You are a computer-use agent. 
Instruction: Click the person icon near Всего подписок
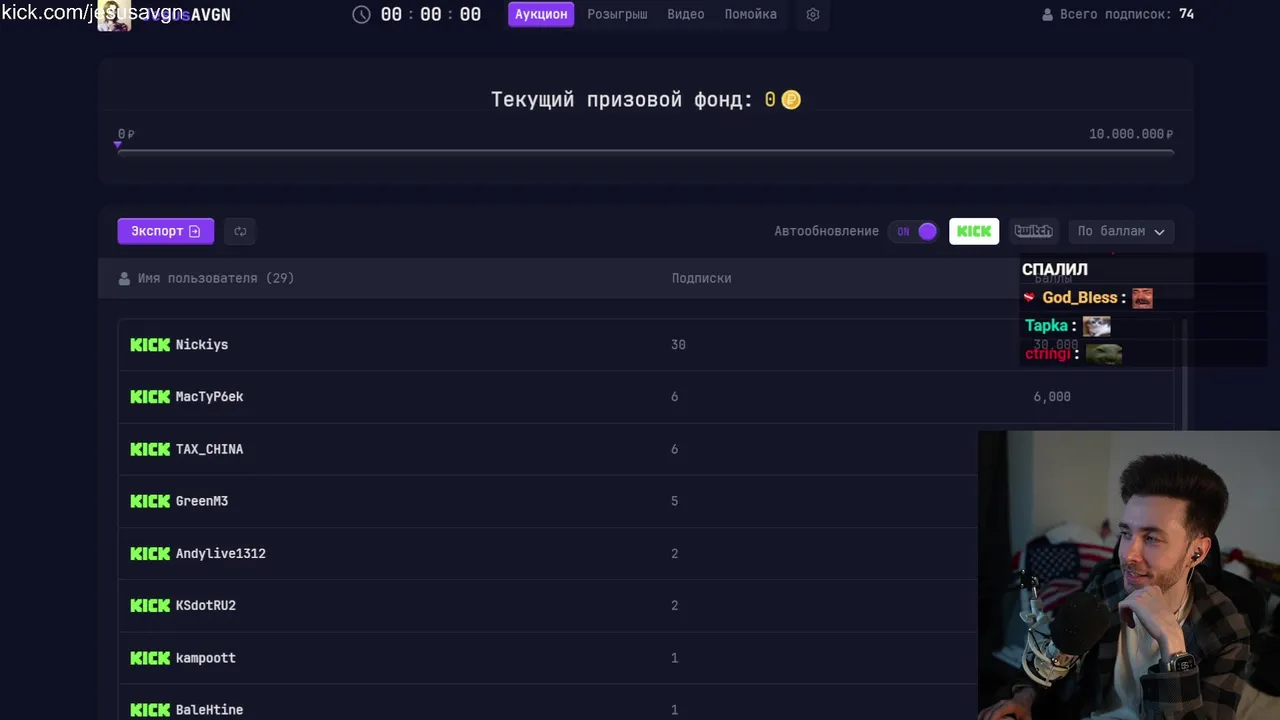pos(1048,15)
